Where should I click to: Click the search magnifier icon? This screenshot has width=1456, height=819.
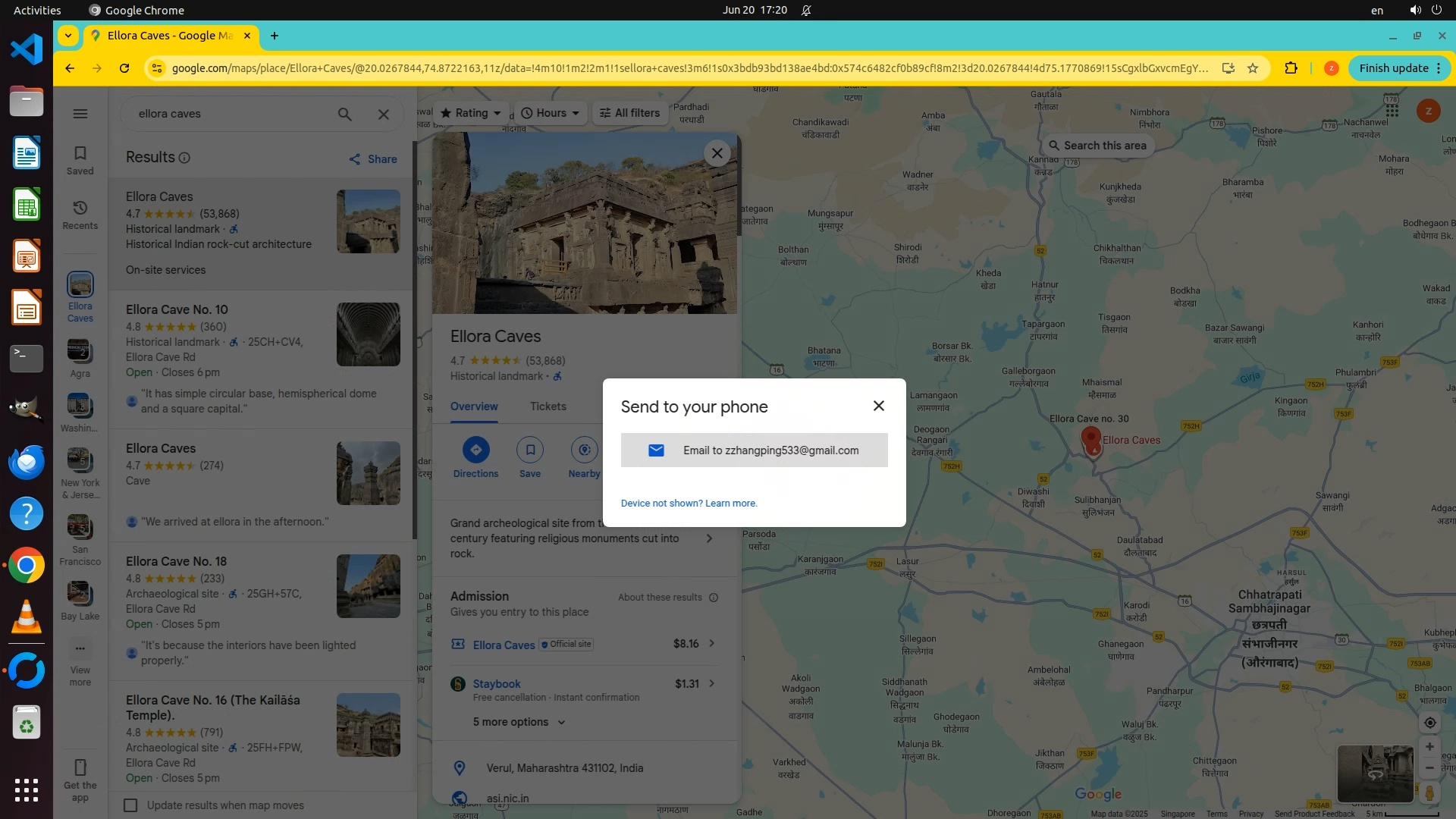click(x=344, y=114)
